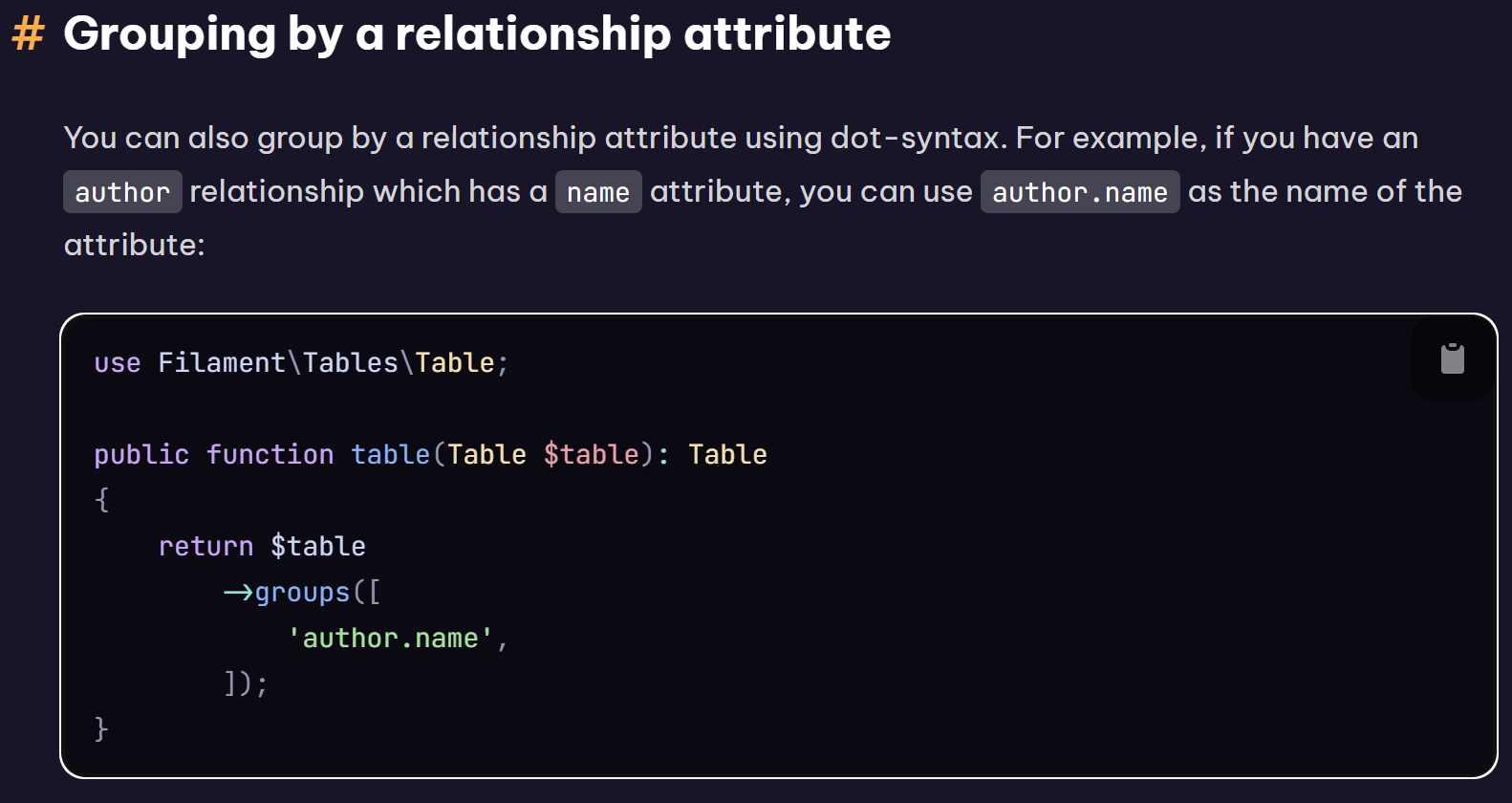Click the inline 'author' code badge
This screenshot has width=1512, height=803.
click(122, 192)
